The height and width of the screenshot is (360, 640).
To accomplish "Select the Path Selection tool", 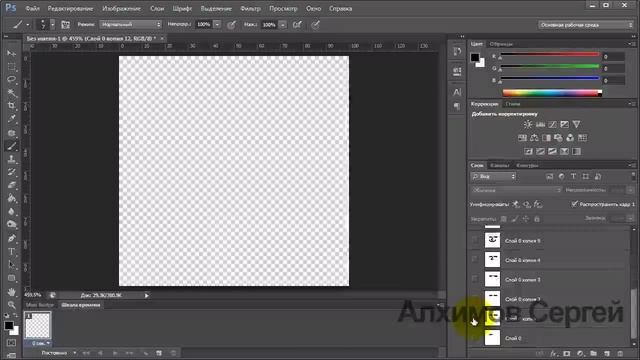I will point(11,265).
